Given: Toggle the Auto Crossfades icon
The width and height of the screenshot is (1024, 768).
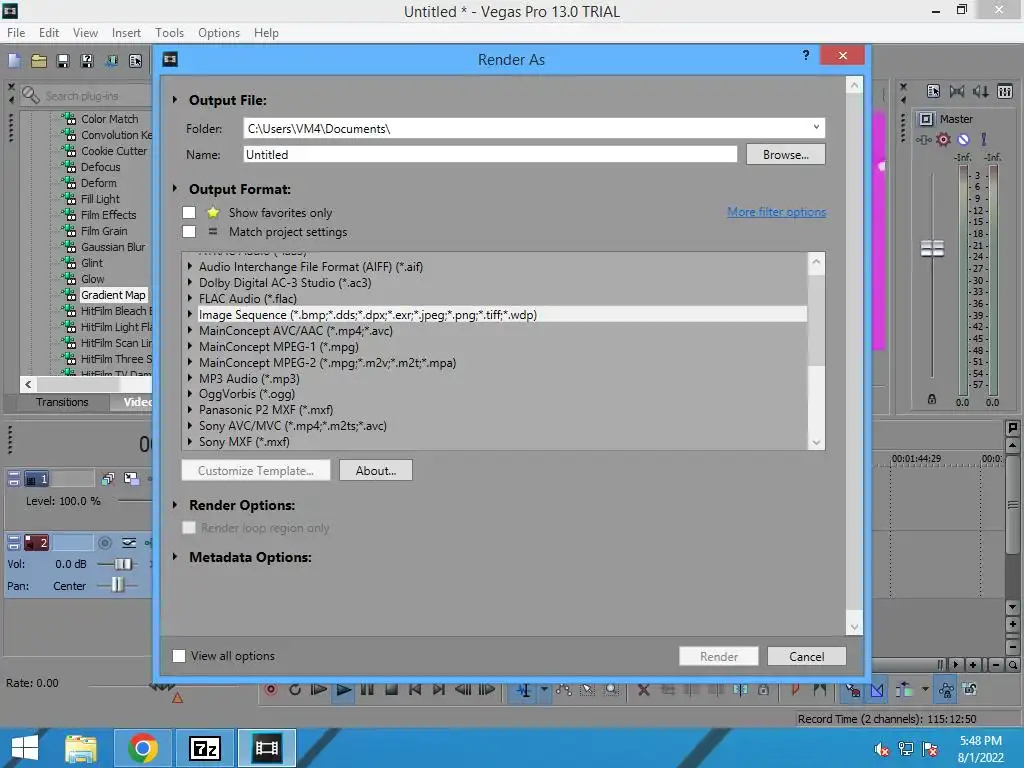Looking at the screenshot, I should pos(877,690).
